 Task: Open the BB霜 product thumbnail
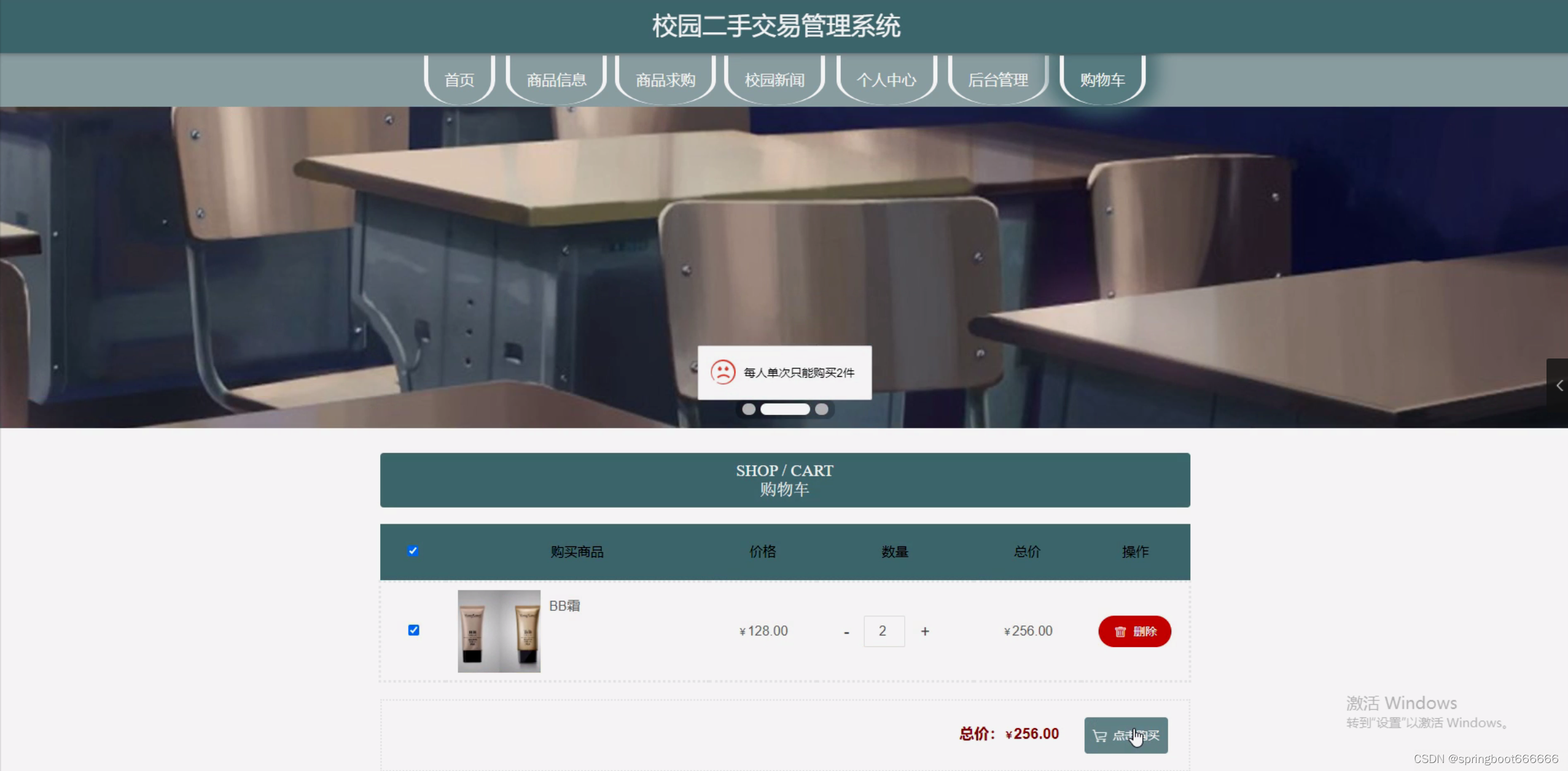pyautogui.click(x=499, y=631)
